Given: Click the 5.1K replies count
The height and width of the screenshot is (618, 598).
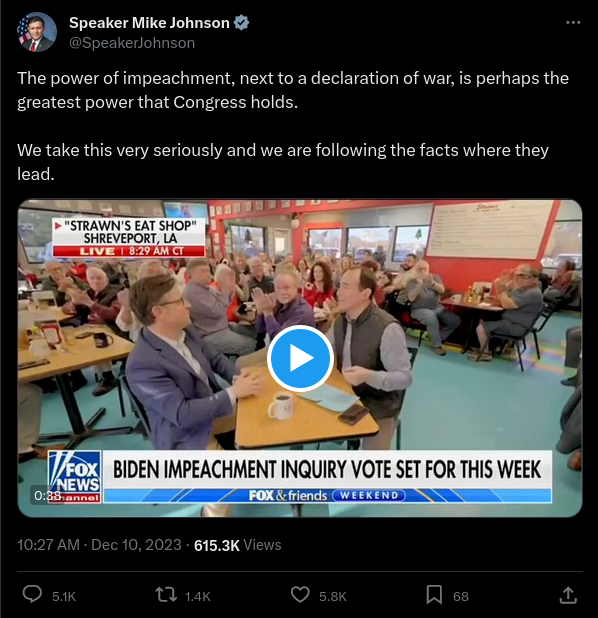Looking at the screenshot, I should 63,596.
